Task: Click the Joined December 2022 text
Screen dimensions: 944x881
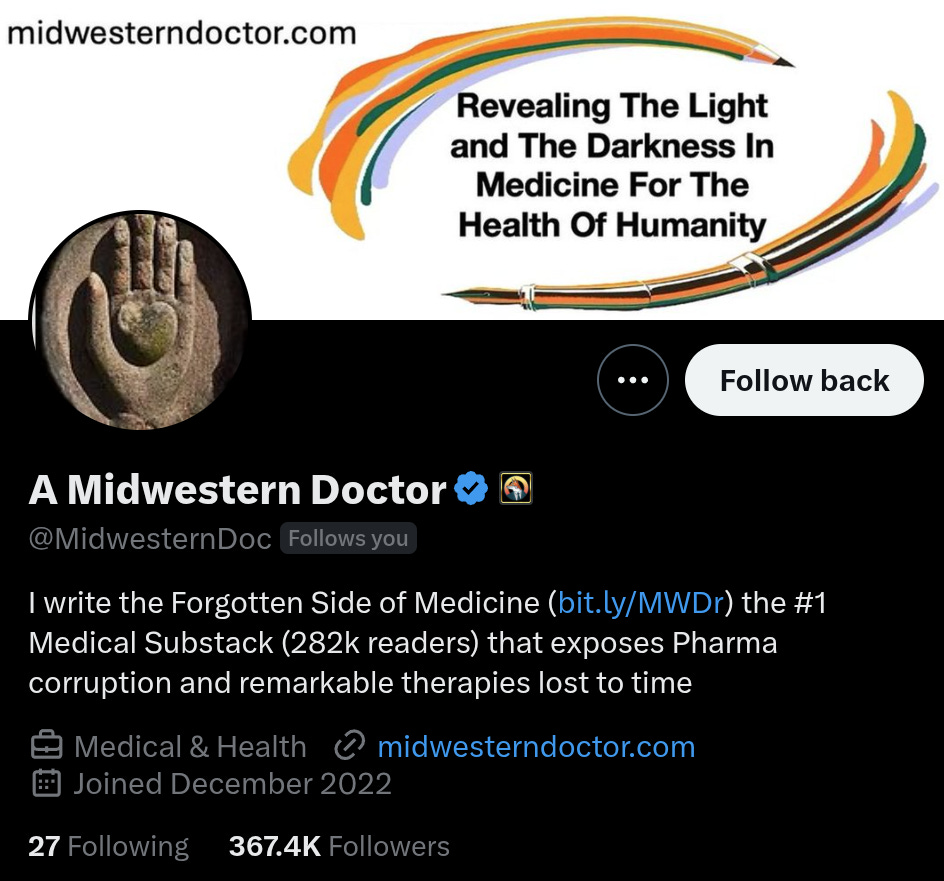Action: coord(232,784)
